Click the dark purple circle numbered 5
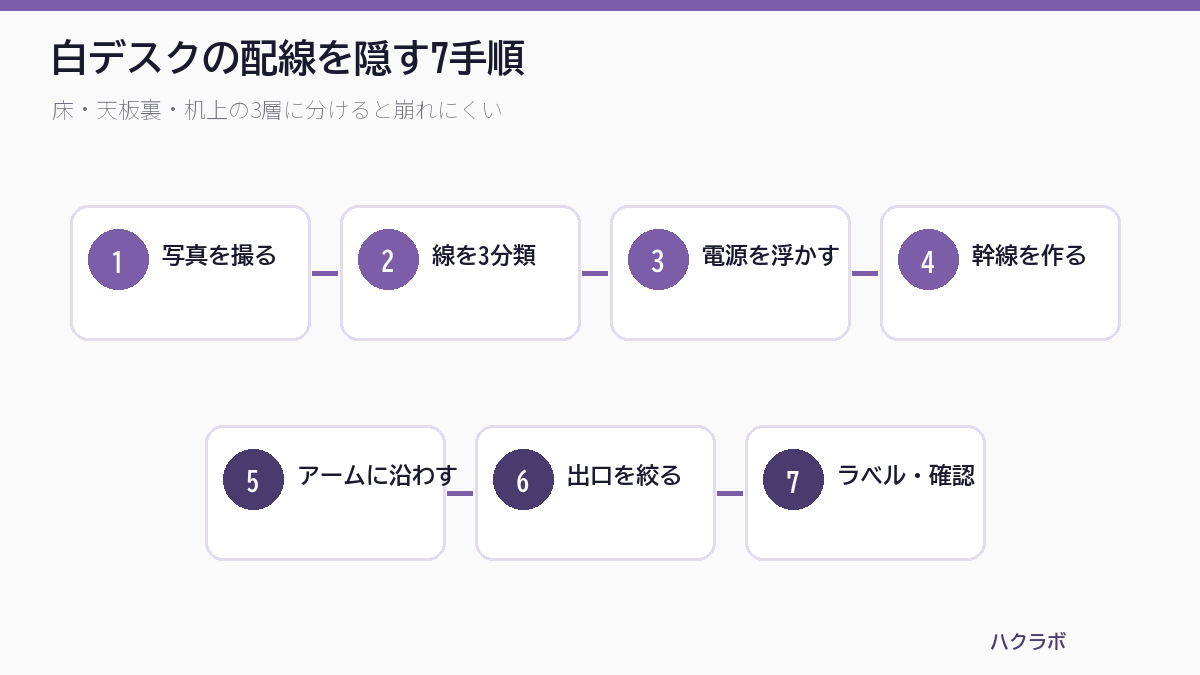The image size is (1200, 675). tap(253, 480)
